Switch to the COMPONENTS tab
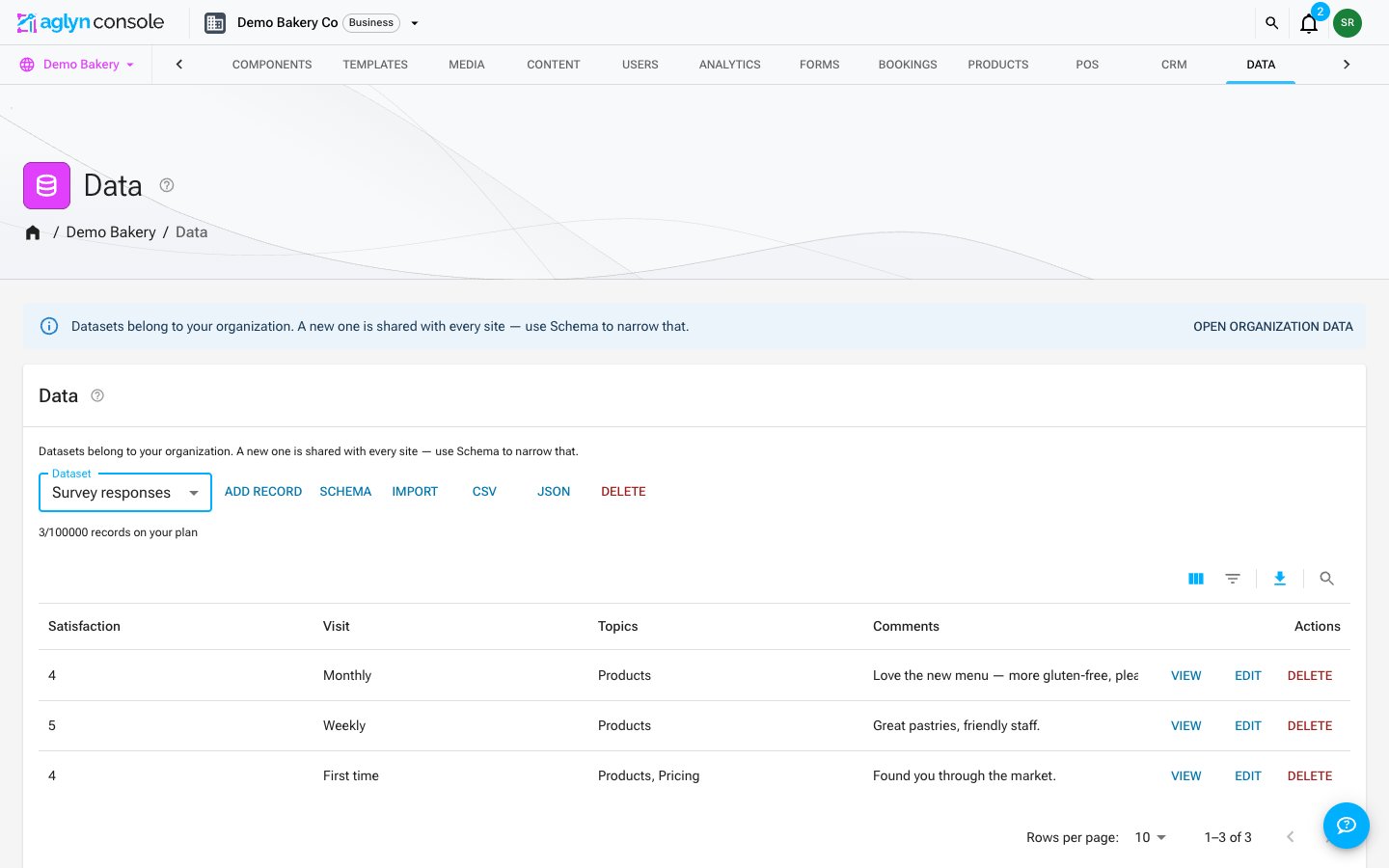The image size is (1389, 868). tap(272, 65)
